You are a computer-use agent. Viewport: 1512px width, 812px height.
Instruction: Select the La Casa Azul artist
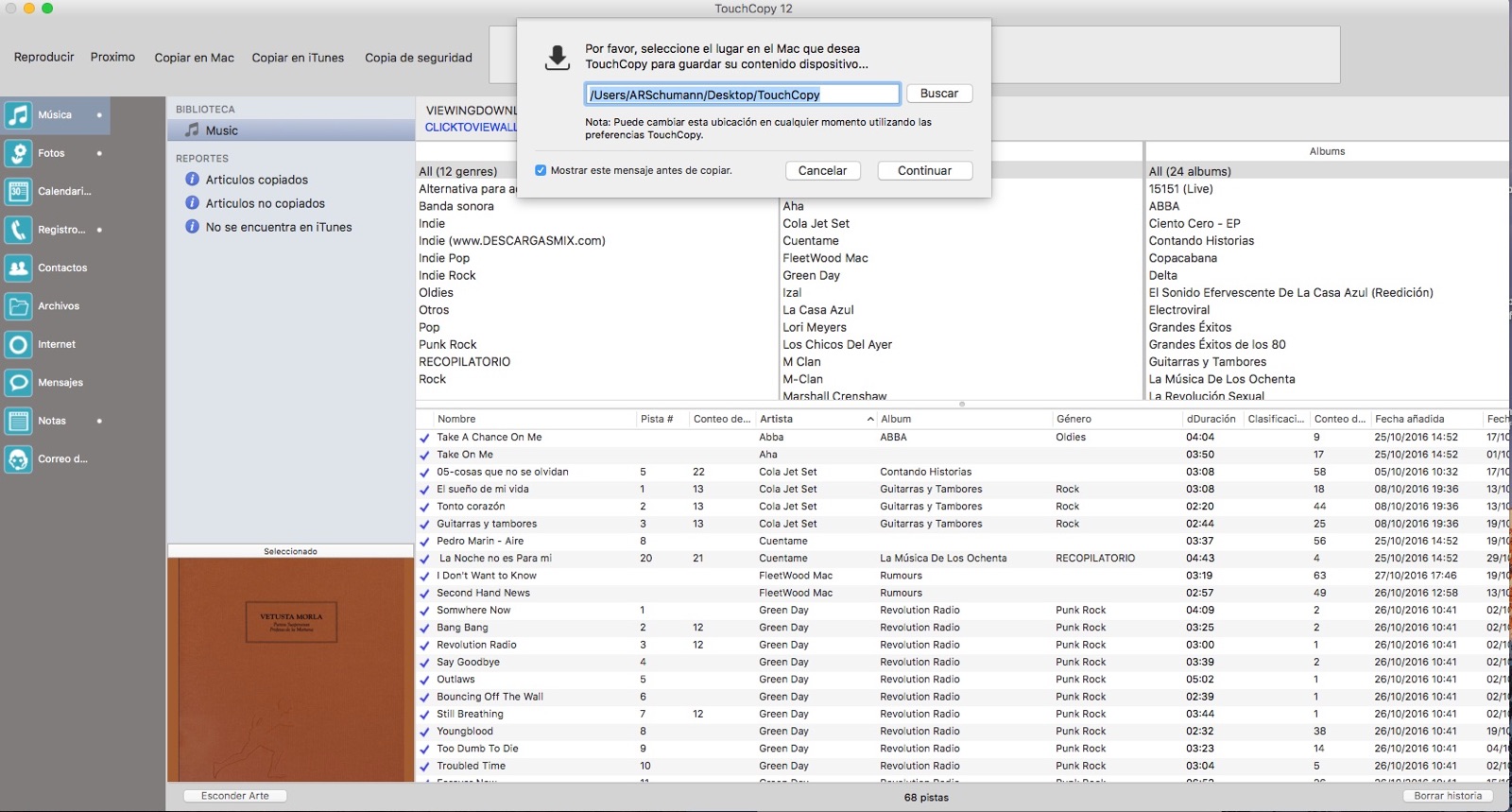point(817,310)
